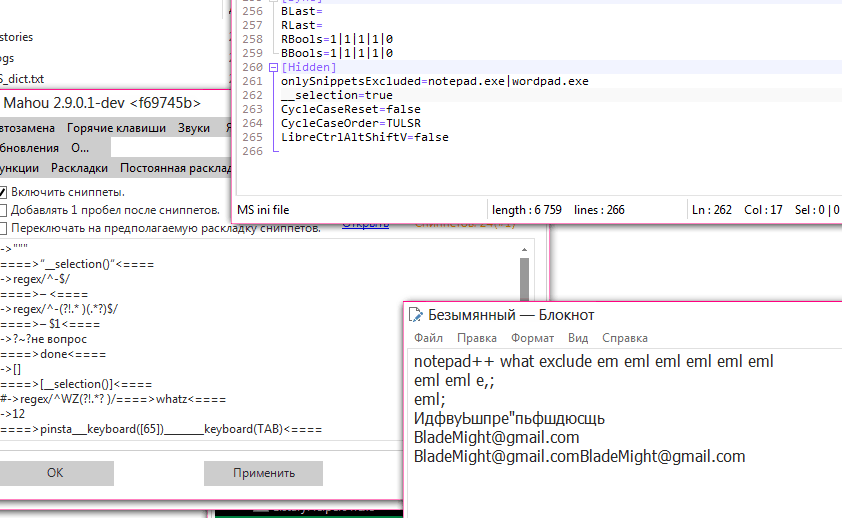This screenshot has height=518, width=842.
Task: Open the 'Файл' menu in Блокнот
Action: (x=429, y=338)
